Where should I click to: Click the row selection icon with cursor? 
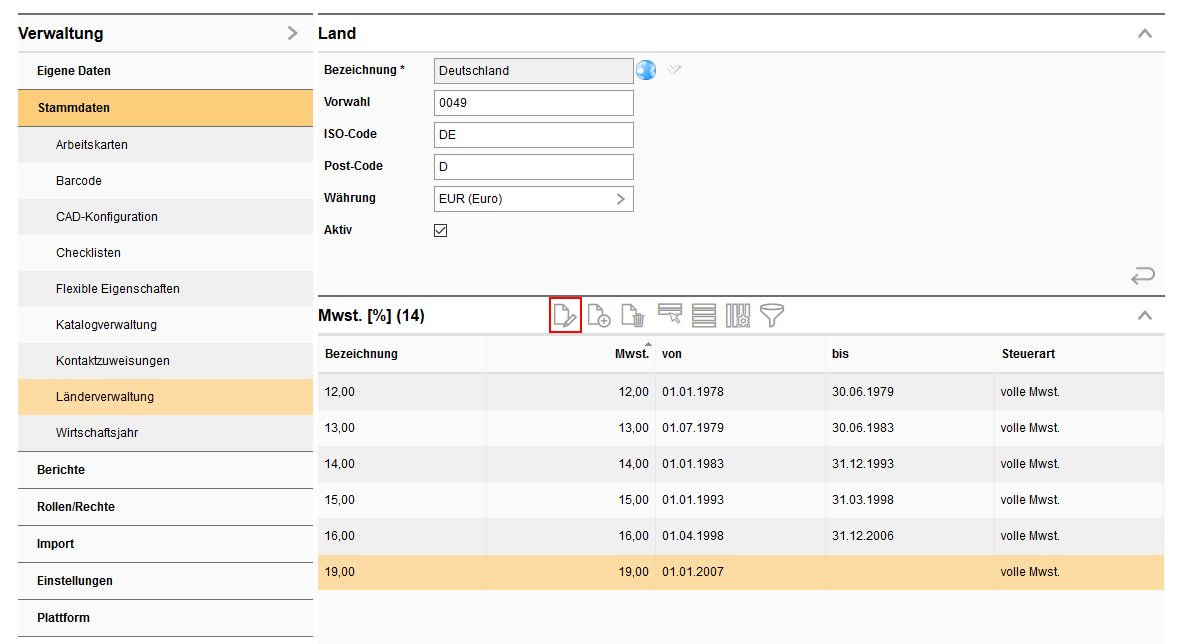(669, 316)
